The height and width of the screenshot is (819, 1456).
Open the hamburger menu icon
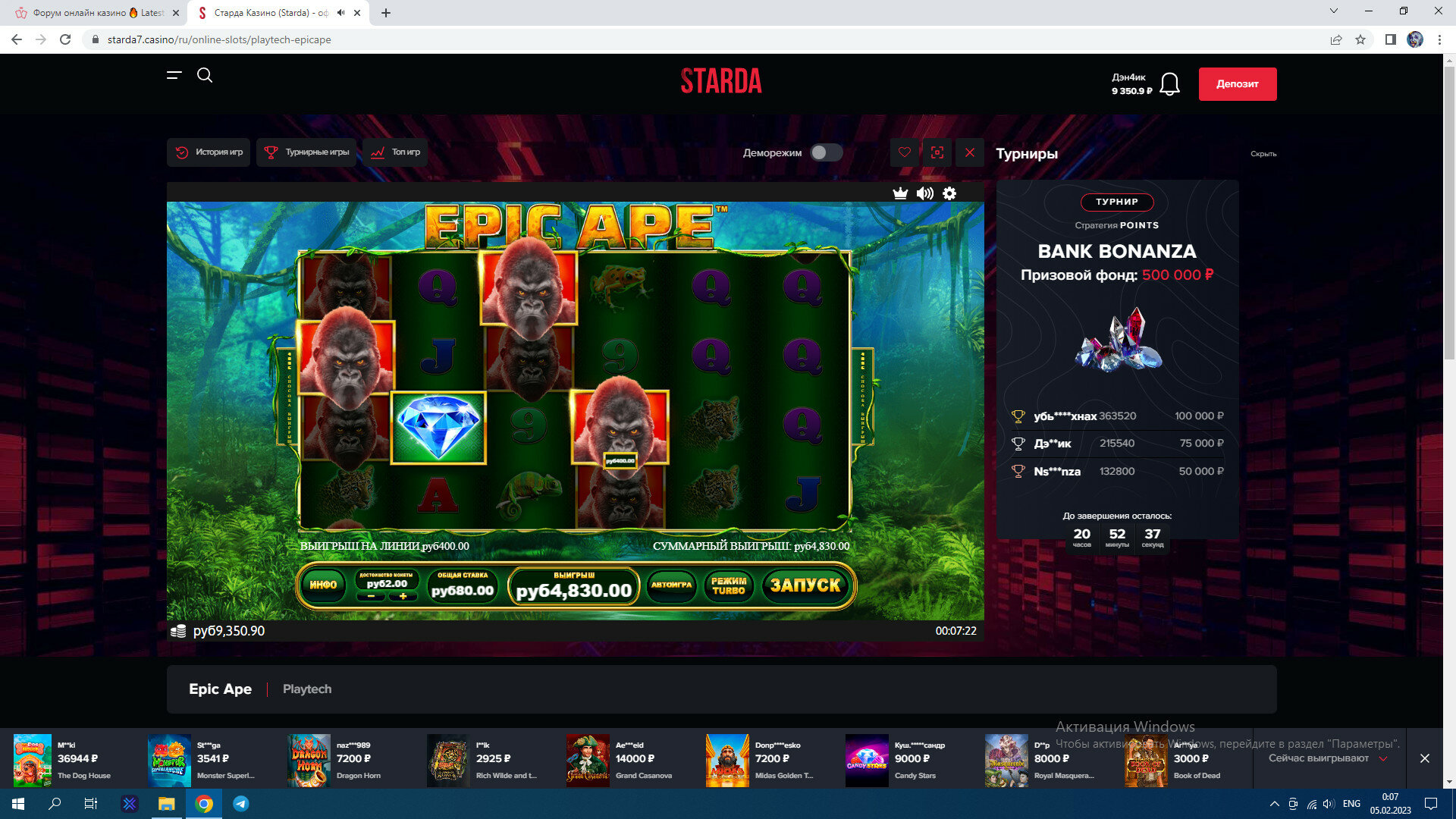174,75
